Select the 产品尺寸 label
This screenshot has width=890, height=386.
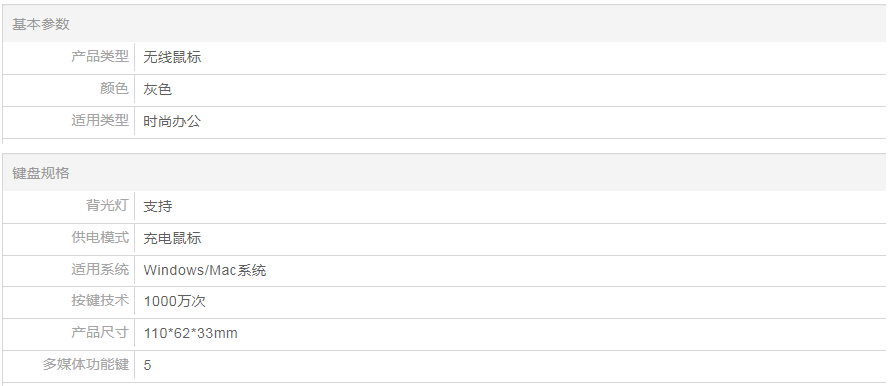tap(100, 332)
